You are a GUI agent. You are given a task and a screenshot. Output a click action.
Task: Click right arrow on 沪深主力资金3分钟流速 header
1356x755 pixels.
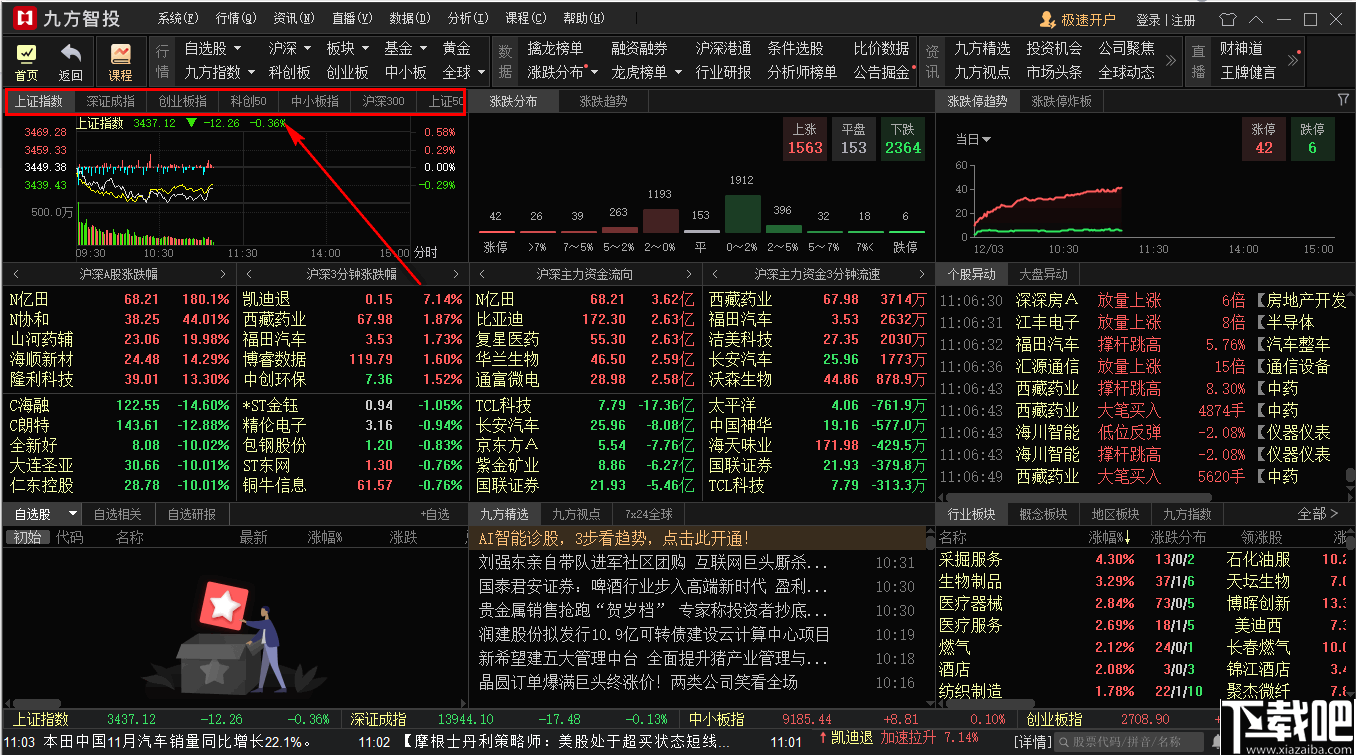[923, 274]
